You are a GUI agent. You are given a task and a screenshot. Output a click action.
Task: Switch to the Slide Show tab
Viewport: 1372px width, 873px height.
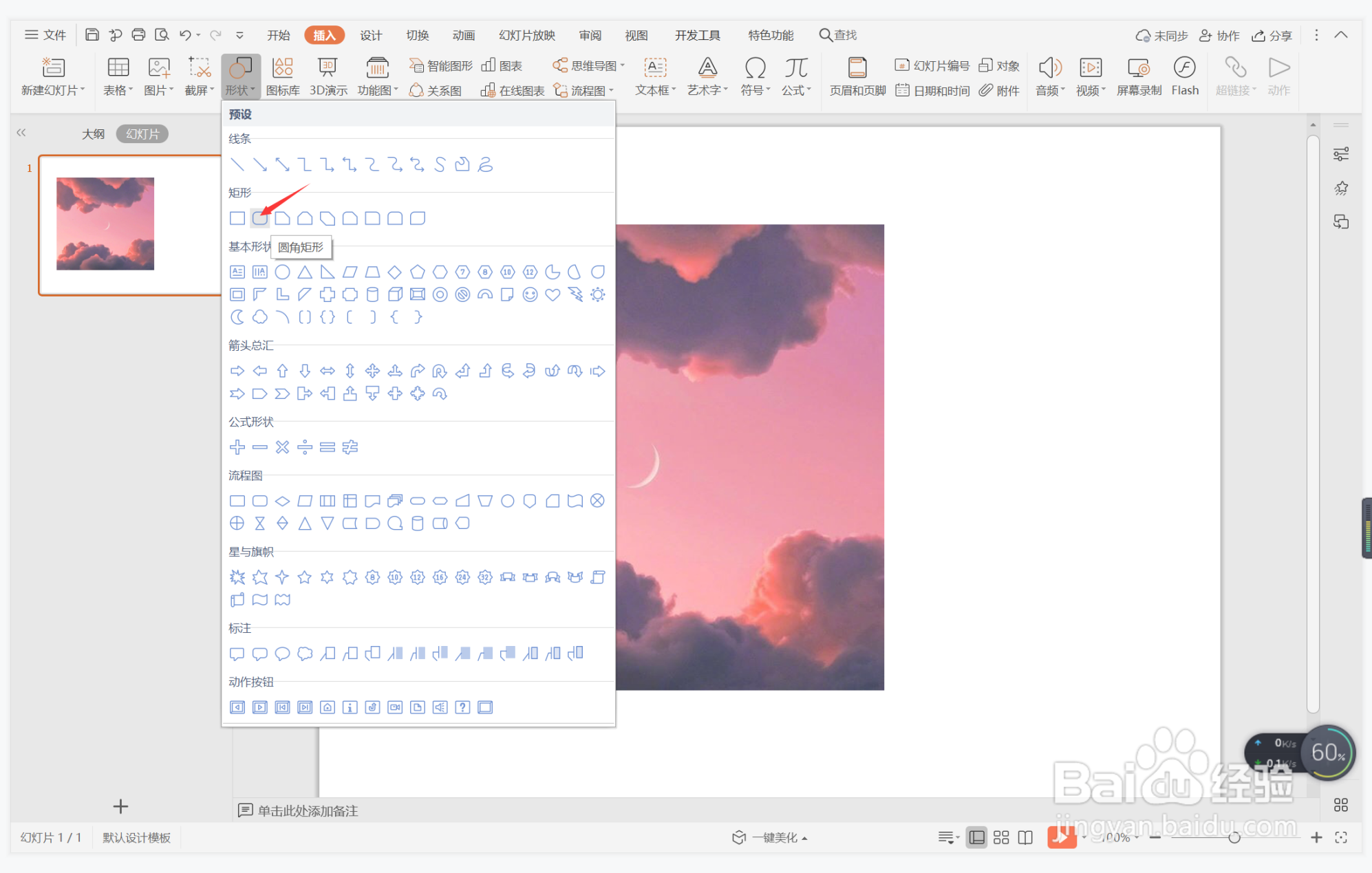point(527,35)
